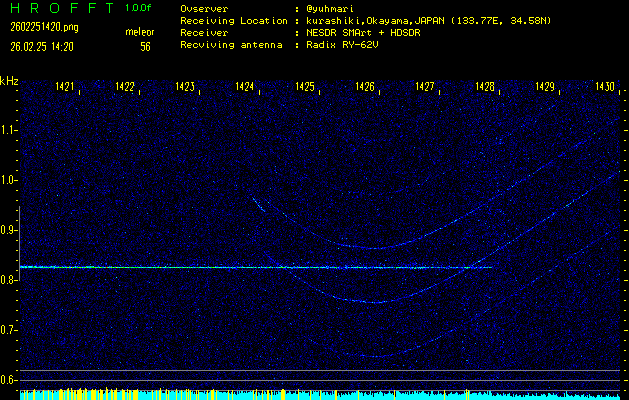
Task: Click the 1421 time marker
Action: pos(65,87)
